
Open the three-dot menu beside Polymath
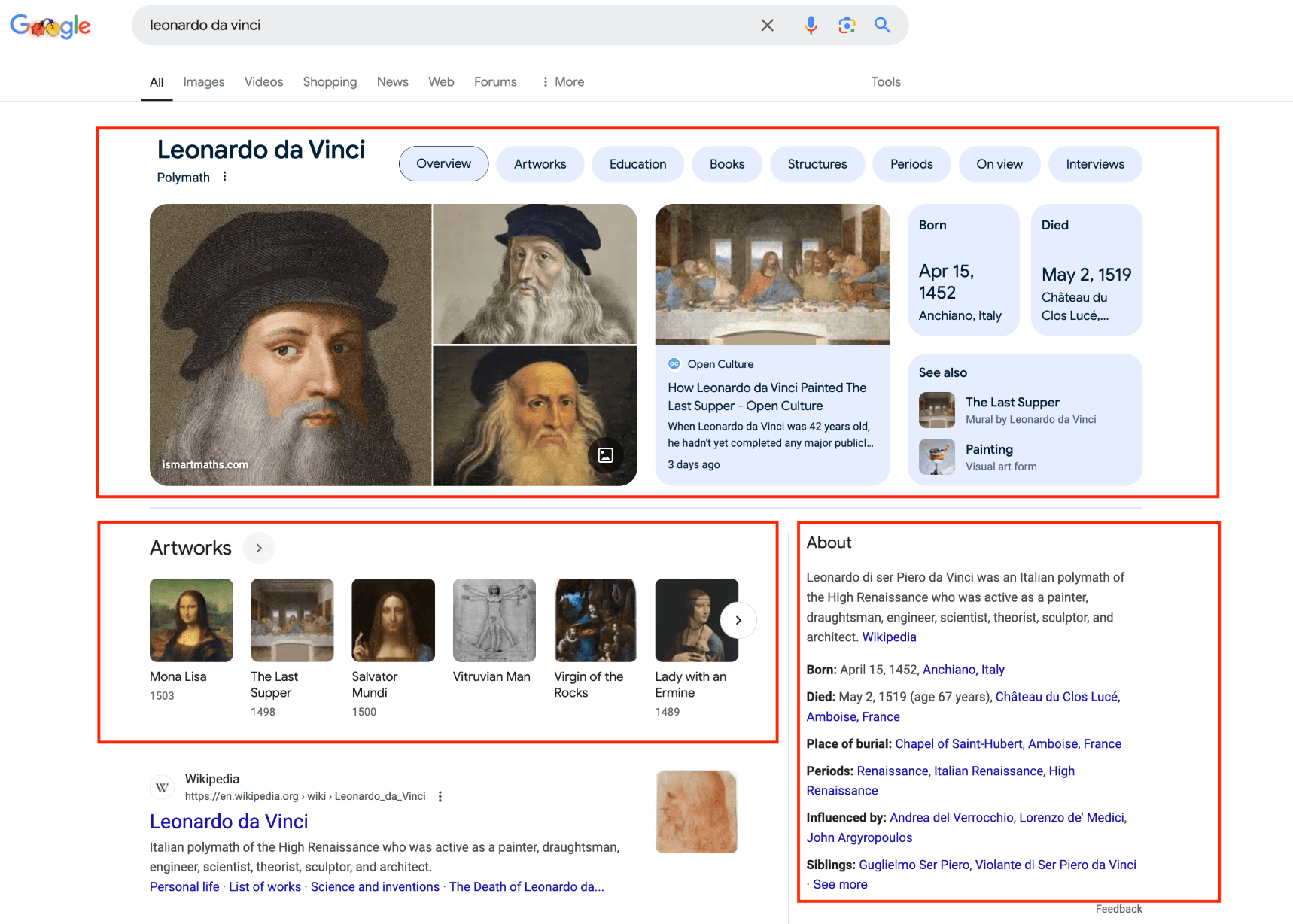point(224,176)
